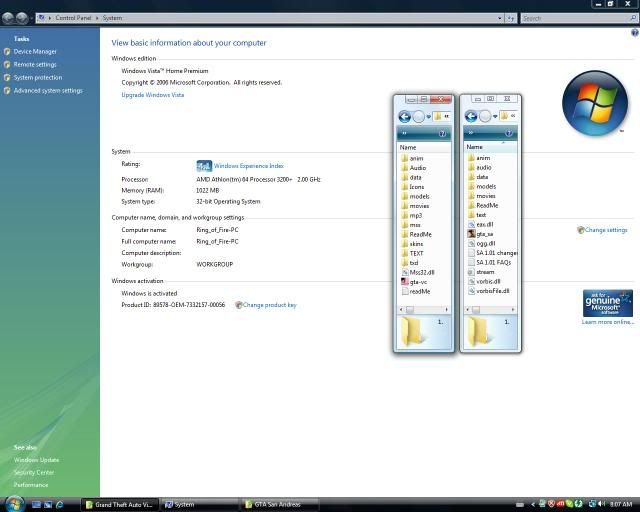Open System protection from Tasks pane
This screenshot has height=512, width=640.
38,78
